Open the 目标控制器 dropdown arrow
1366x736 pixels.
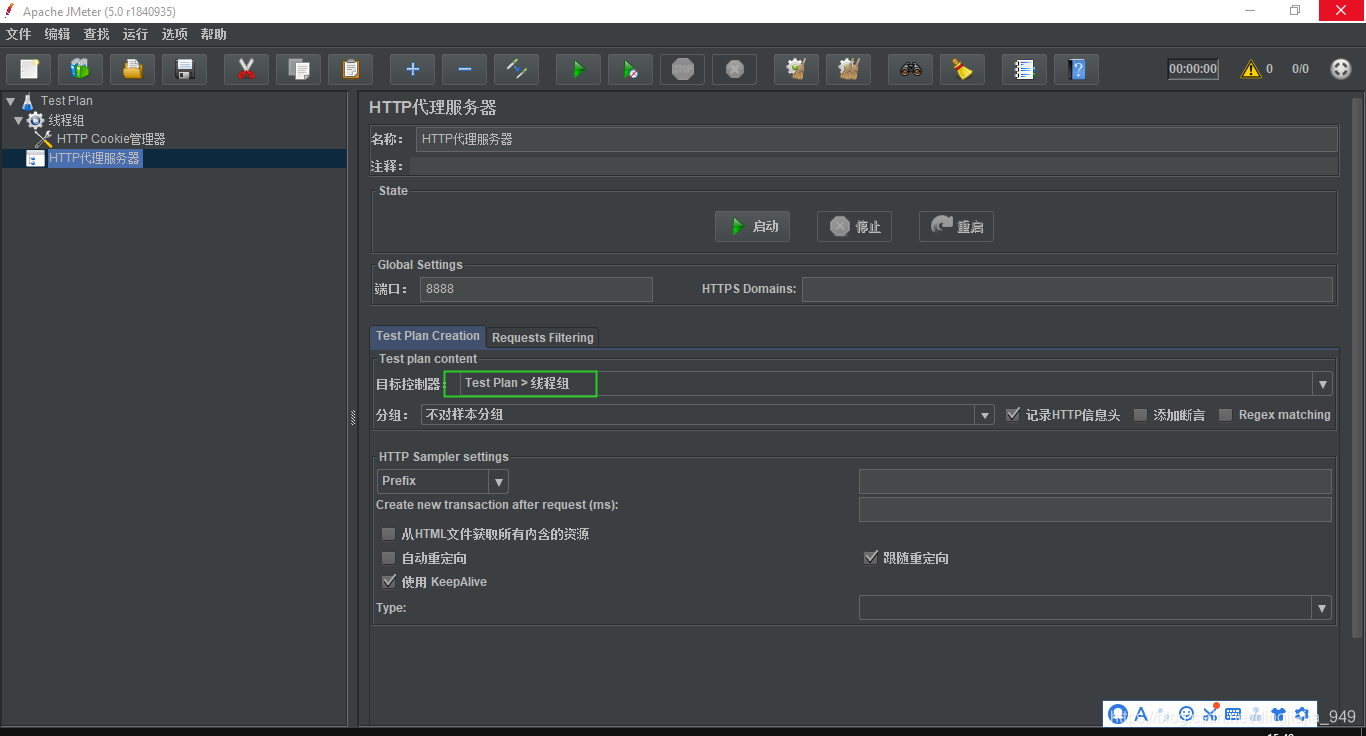tap(1323, 384)
